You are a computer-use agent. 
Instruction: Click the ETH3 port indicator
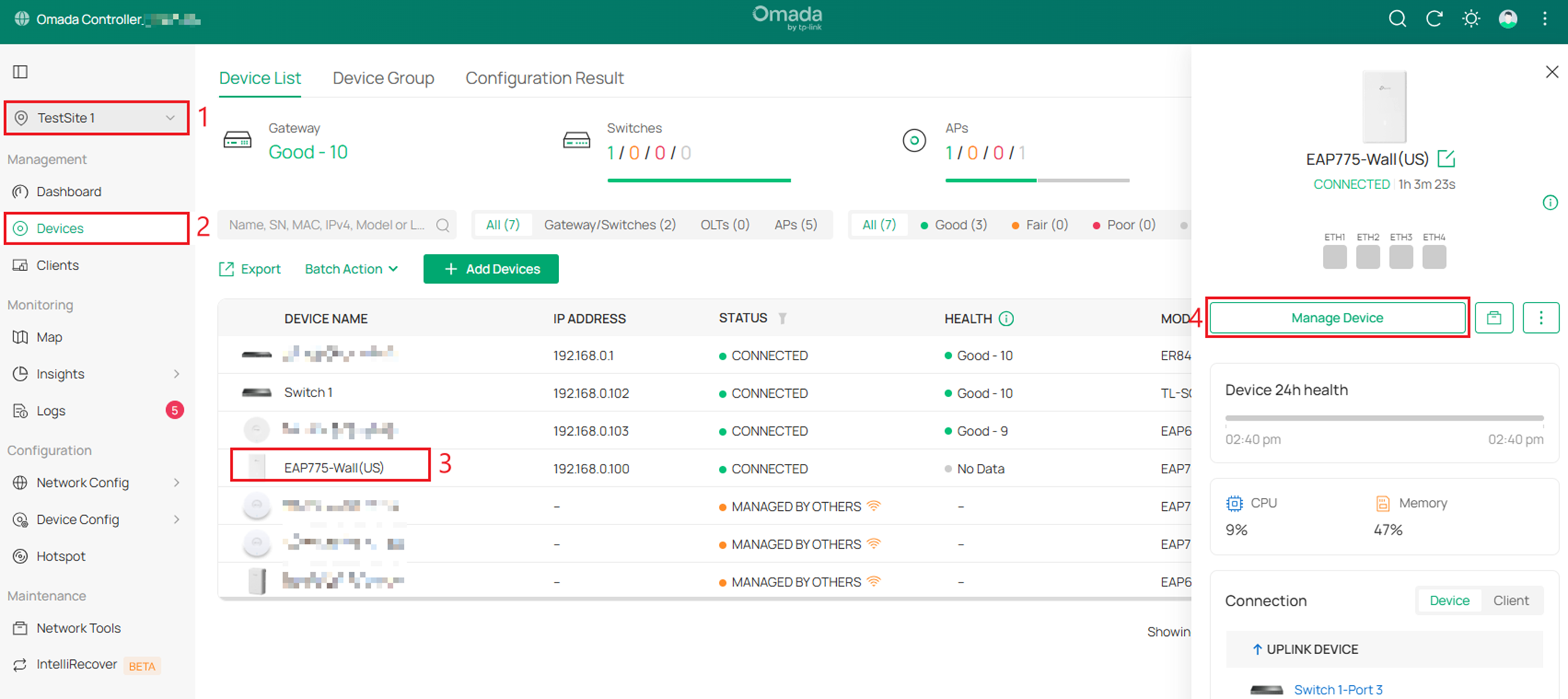click(x=1401, y=256)
